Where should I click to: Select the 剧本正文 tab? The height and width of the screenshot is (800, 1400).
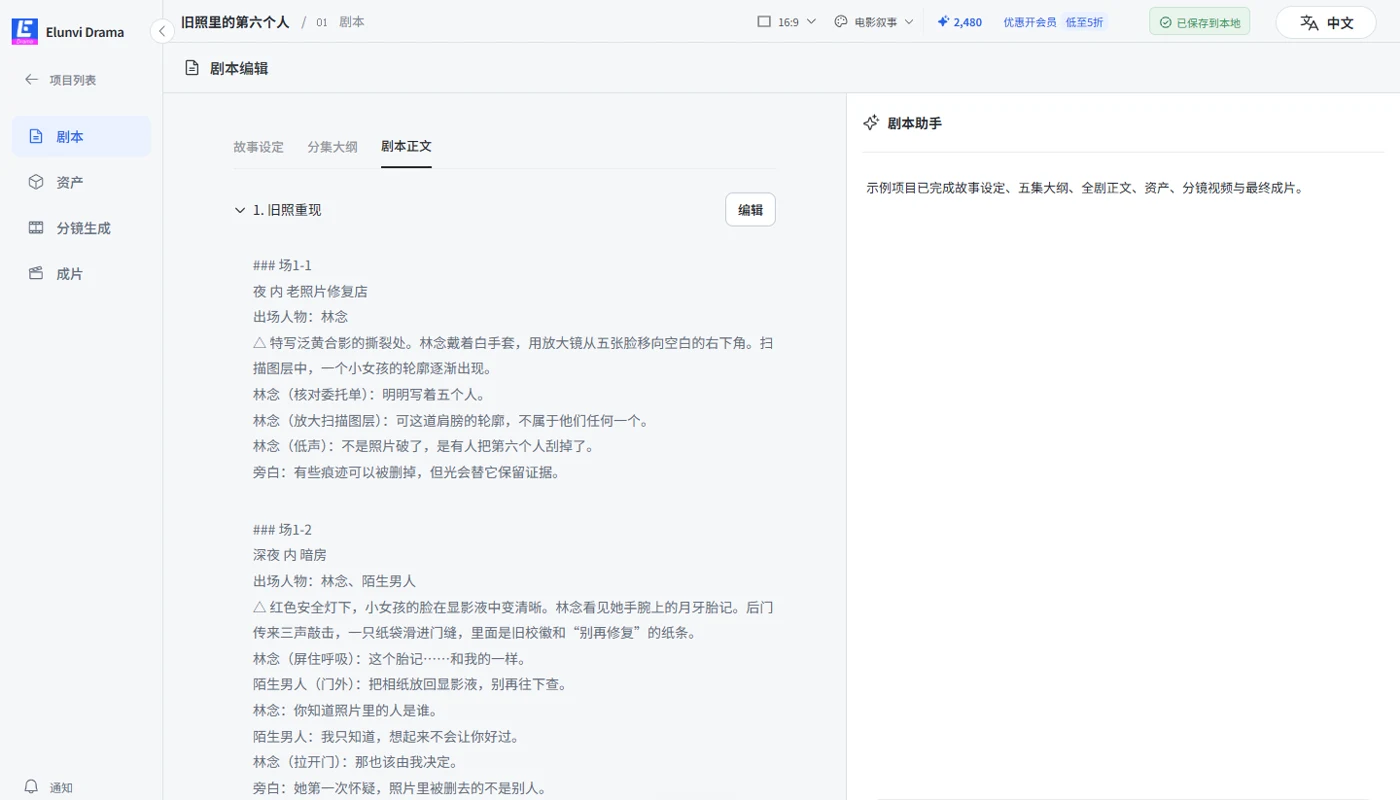click(x=406, y=146)
